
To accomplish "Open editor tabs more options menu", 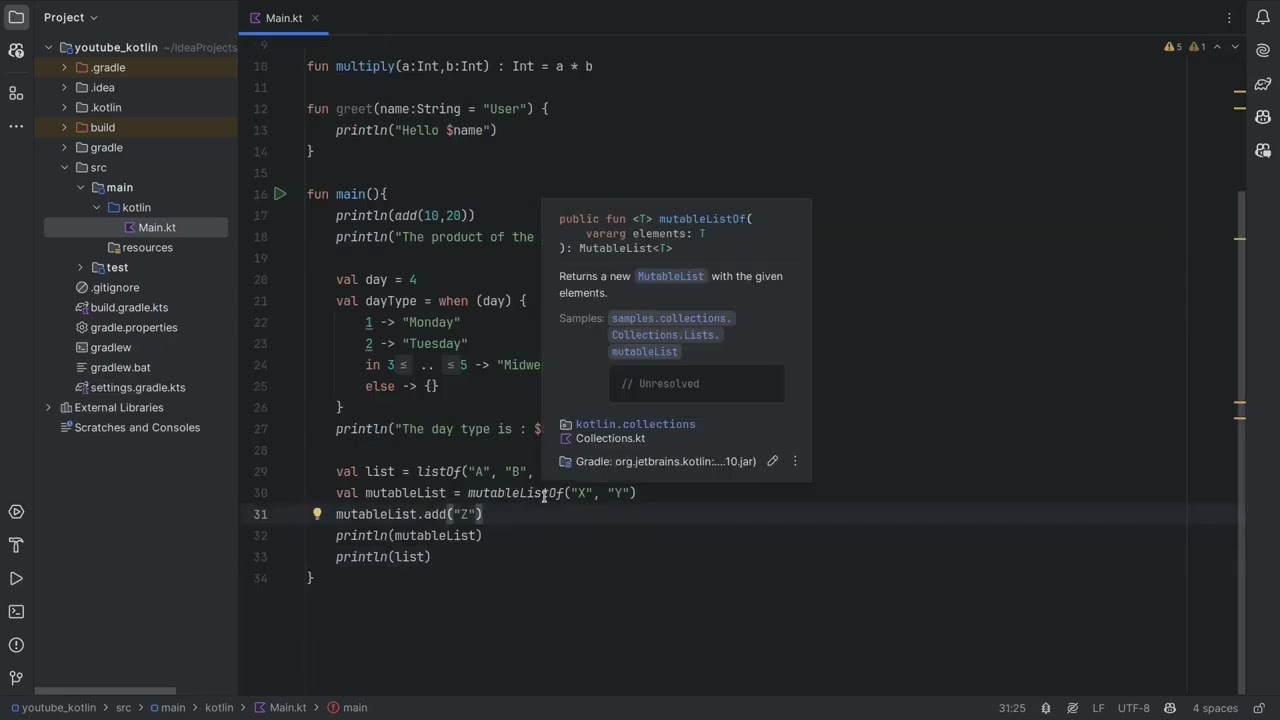I will pos(1229,18).
